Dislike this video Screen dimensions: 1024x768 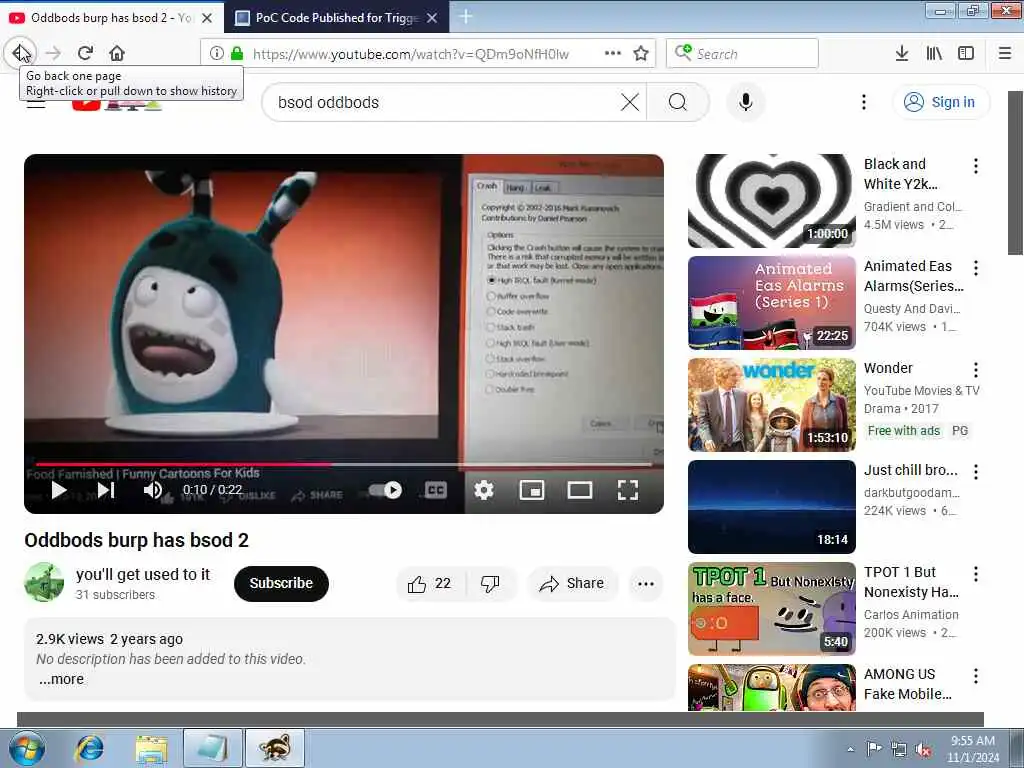tap(490, 583)
